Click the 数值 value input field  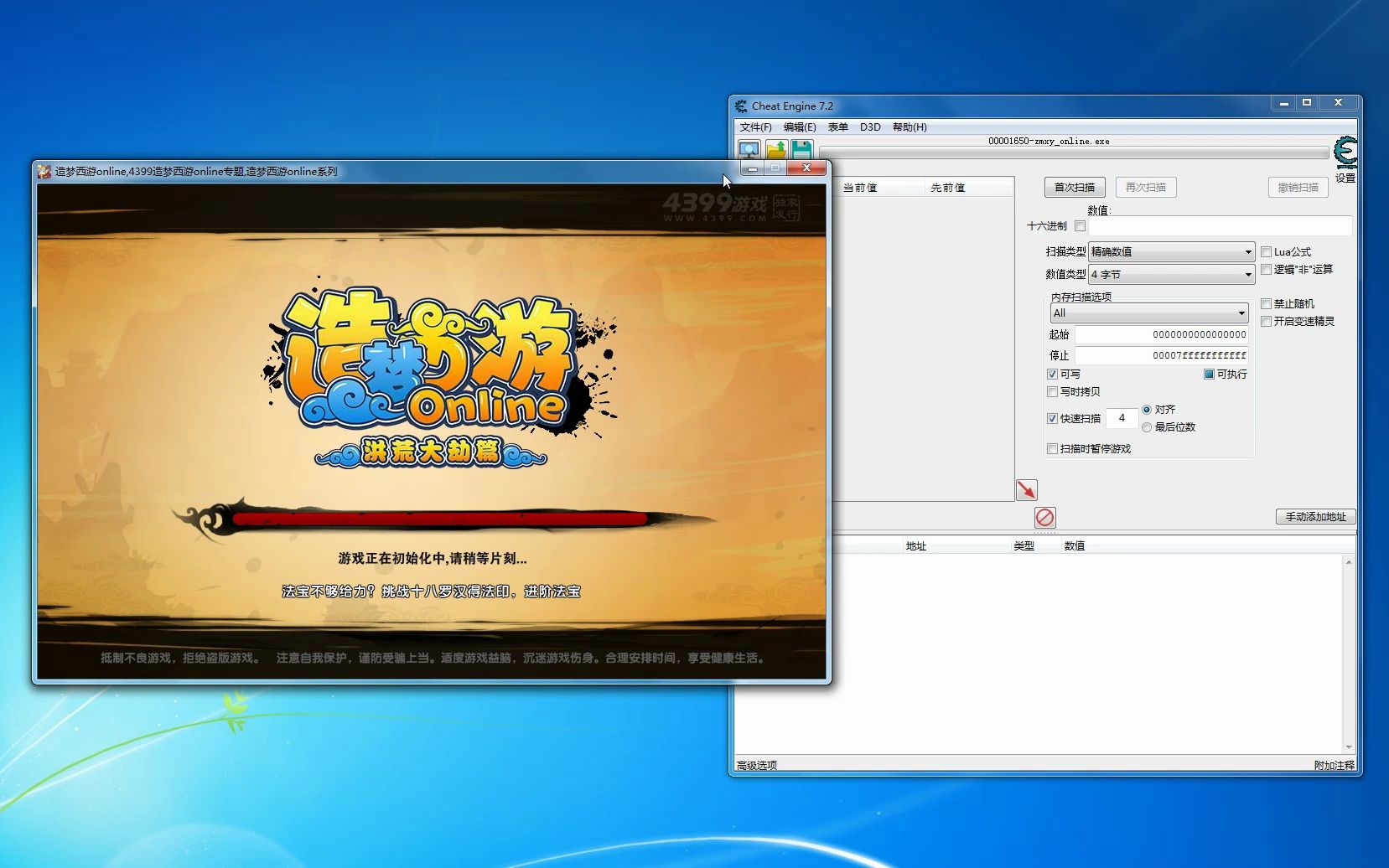click(1220, 225)
